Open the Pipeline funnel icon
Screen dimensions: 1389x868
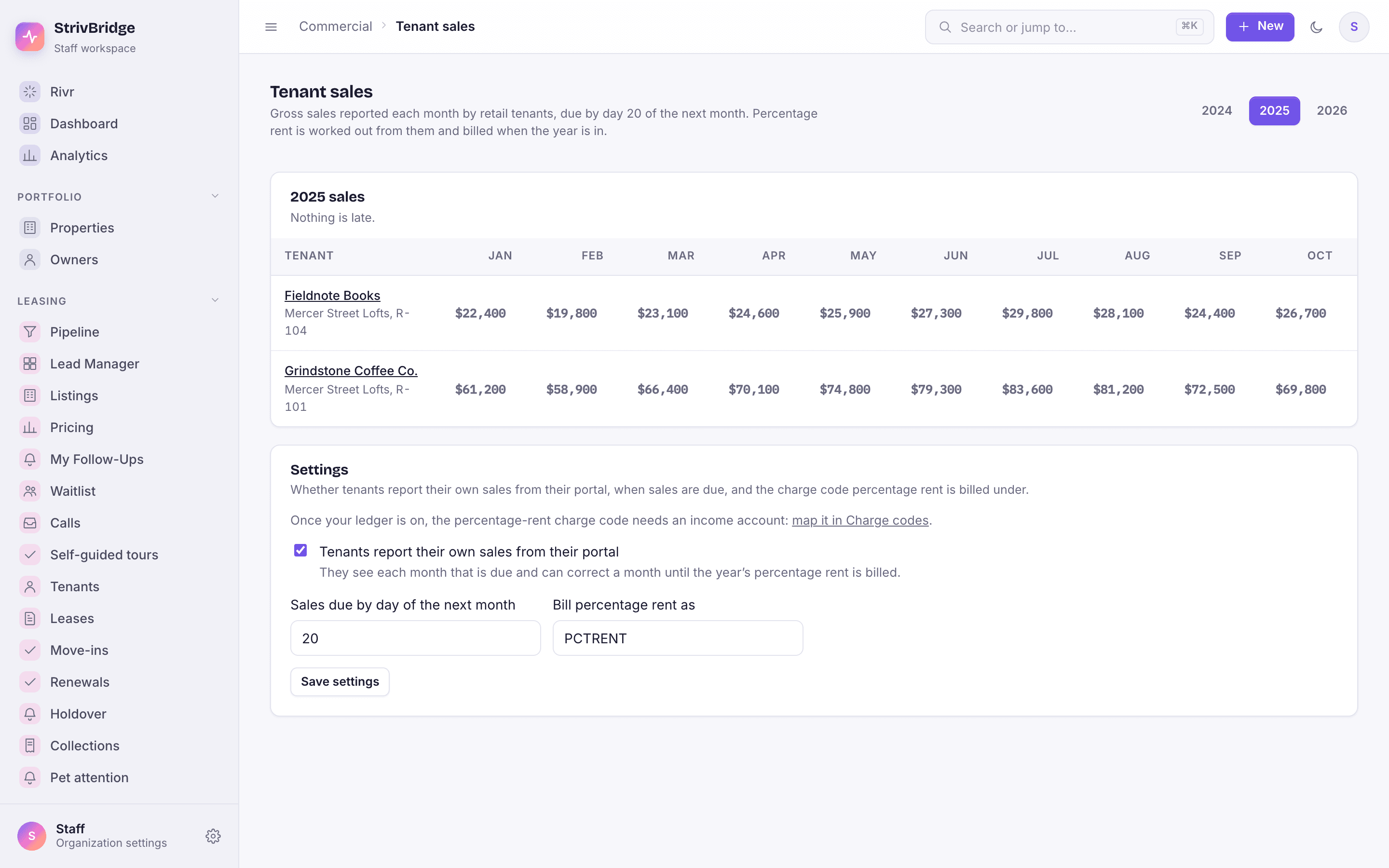pos(30,332)
